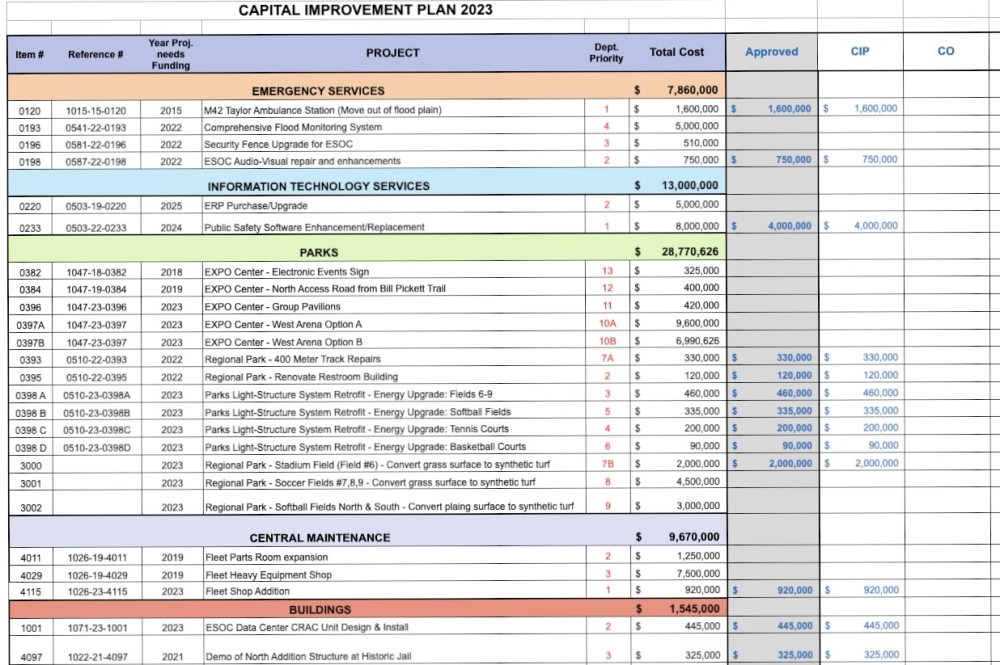This screenshot has height=665, width=1000.
Task: Select item number 0120
Action: point(29,111)
